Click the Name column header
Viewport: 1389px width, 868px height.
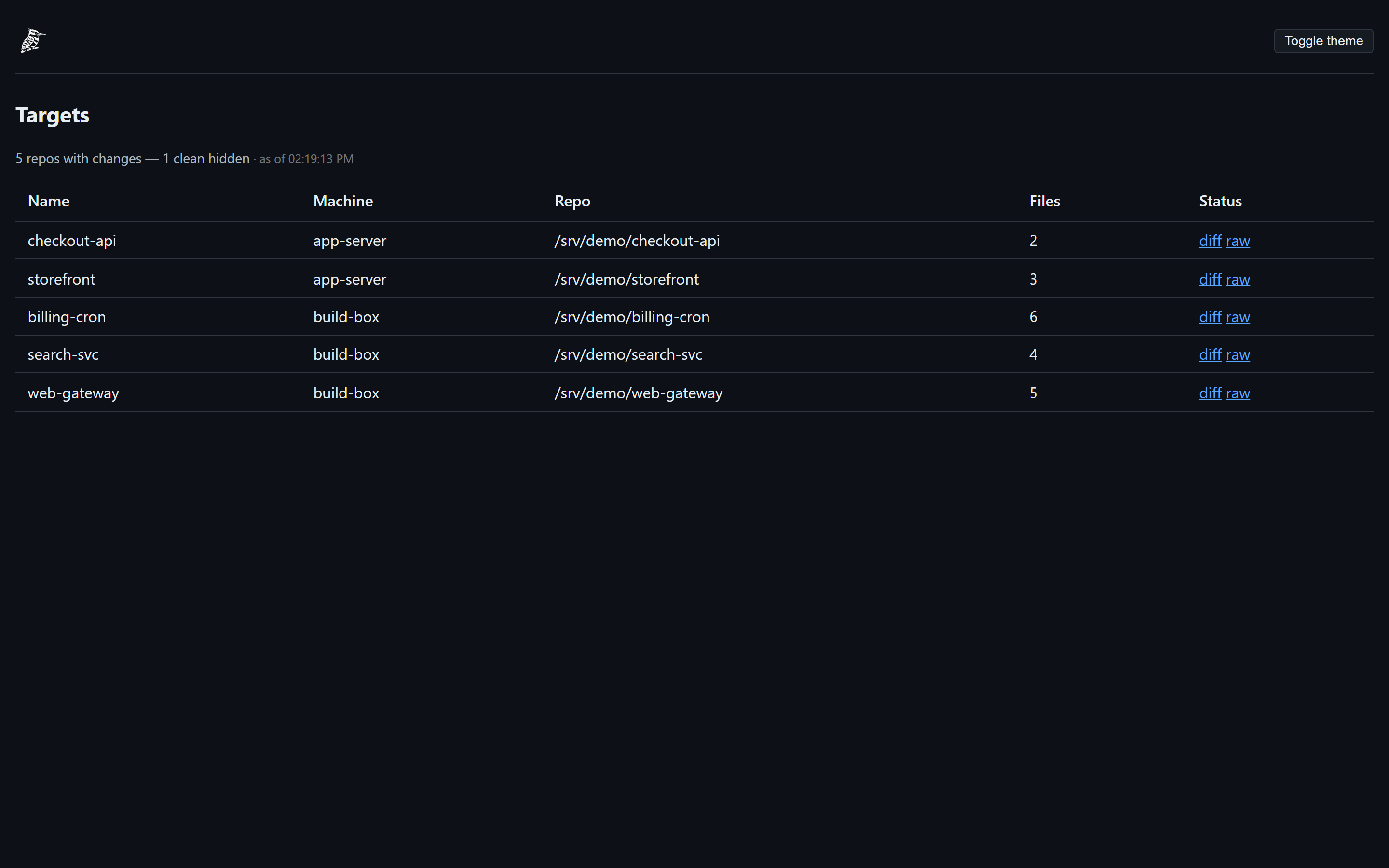click(49, 201)
